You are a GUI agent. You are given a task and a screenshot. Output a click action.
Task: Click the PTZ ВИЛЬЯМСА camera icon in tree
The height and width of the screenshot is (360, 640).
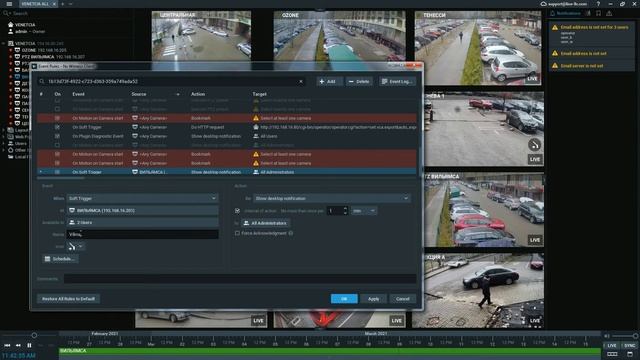point(18,57)
